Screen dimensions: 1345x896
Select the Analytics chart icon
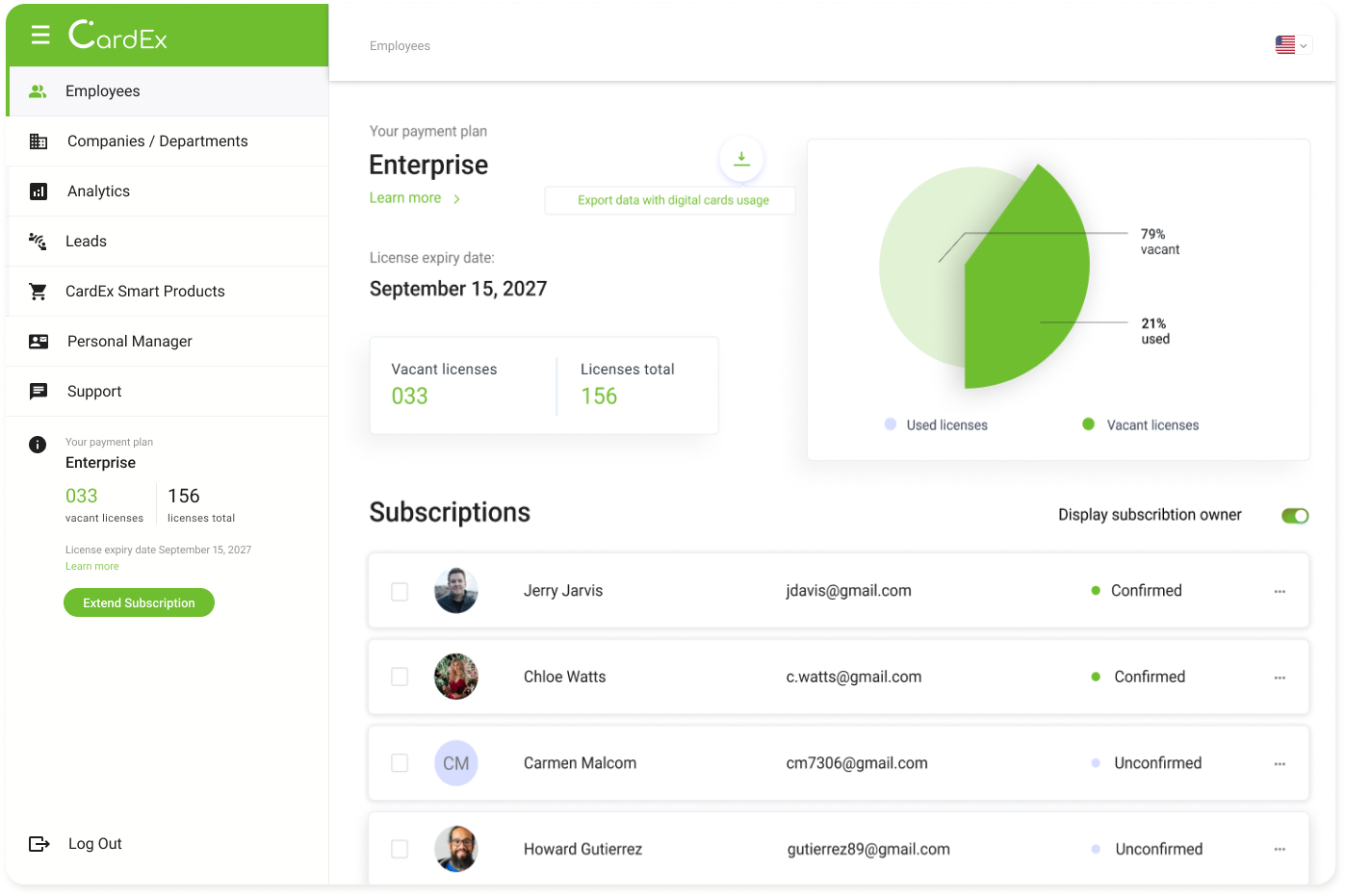tap(38, 191)
